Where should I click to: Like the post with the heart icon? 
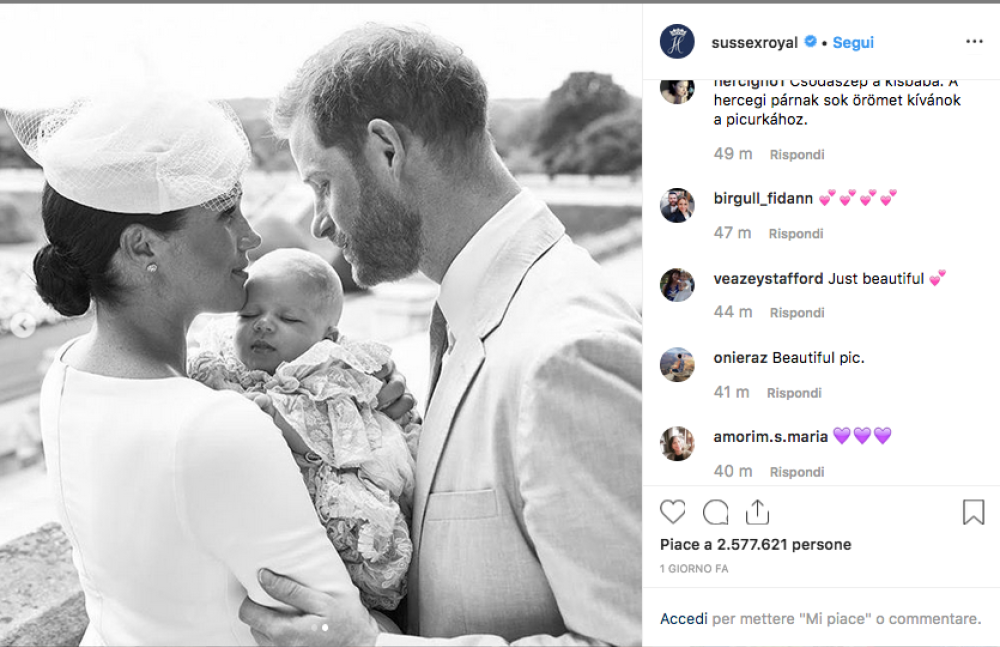(x=673, y=512)
